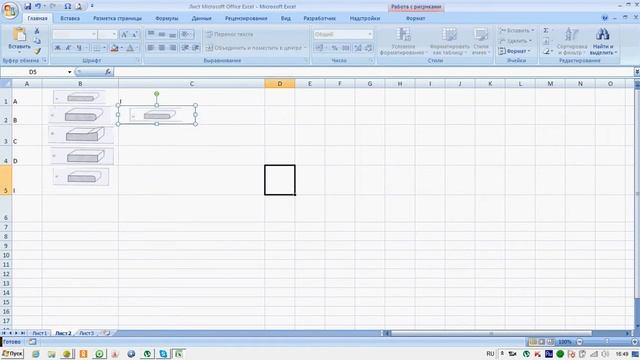Decrease the cell indent
This screenshot has height=360, width=640.
tap(185, 48)
